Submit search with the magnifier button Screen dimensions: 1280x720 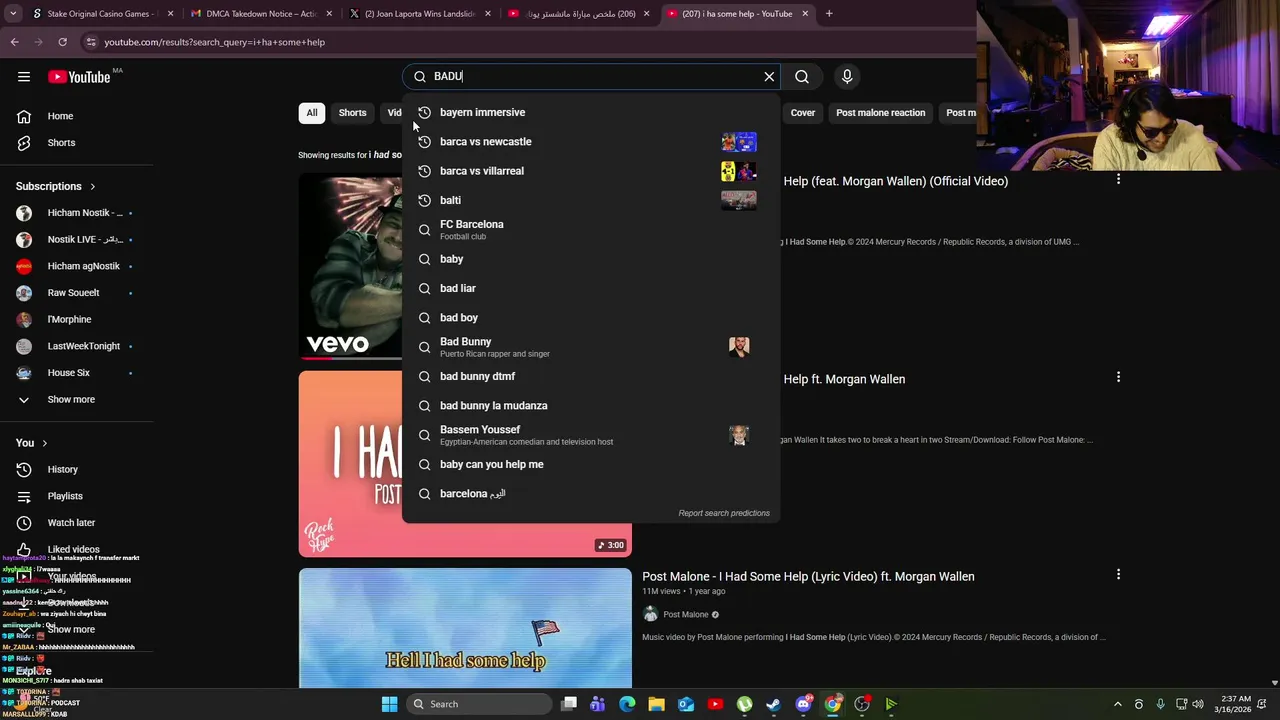click(802, 76)
